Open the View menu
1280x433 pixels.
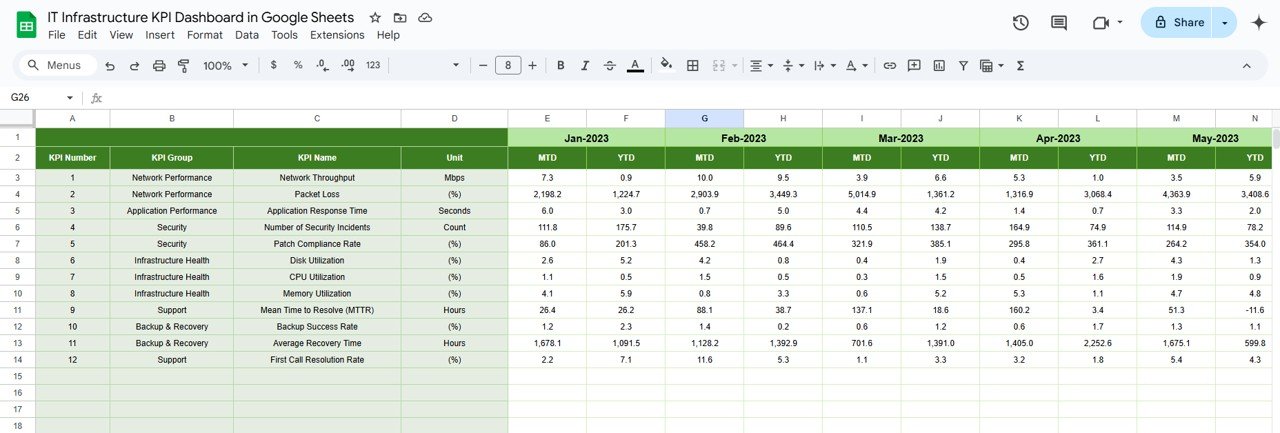point(121,35)
